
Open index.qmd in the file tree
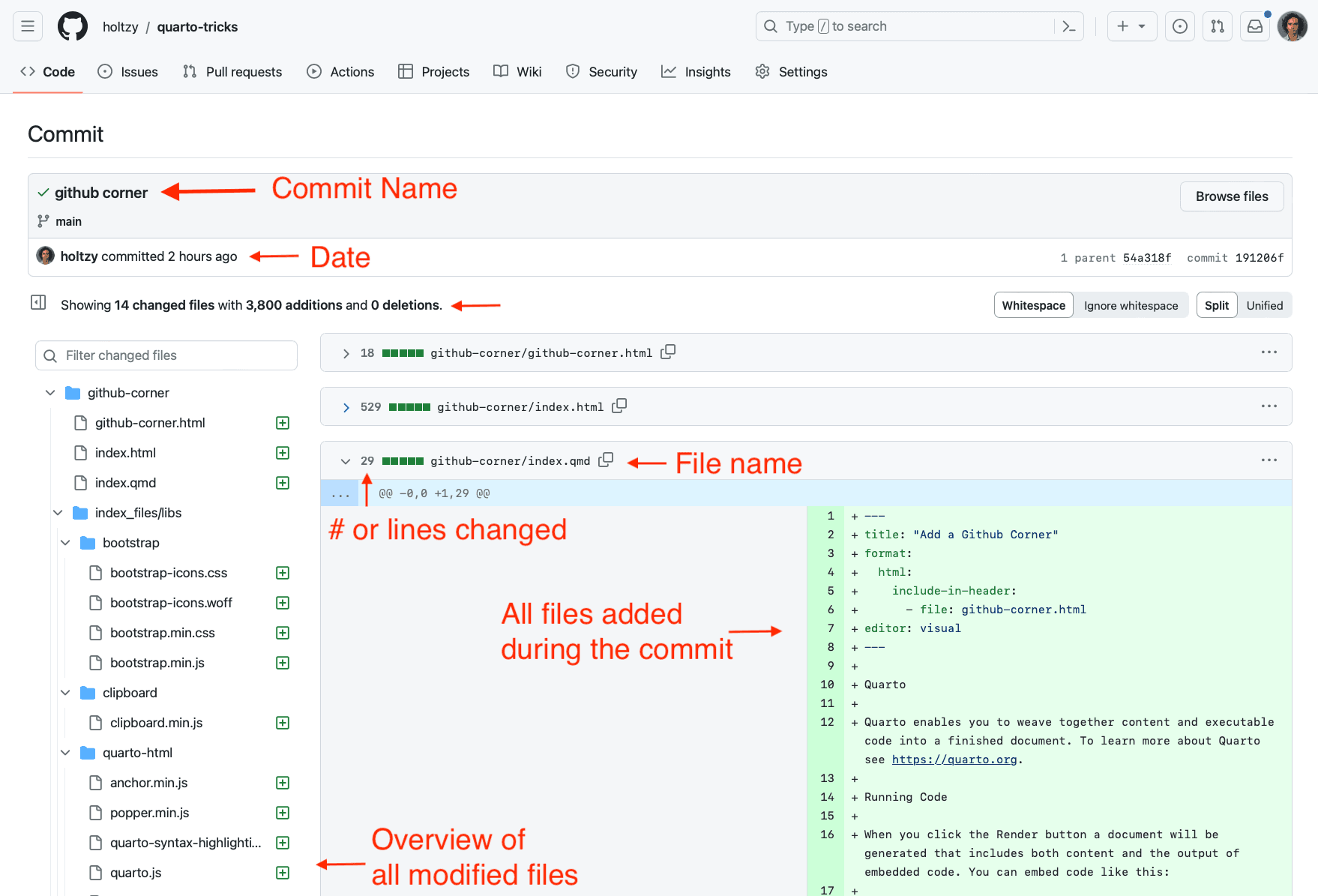click(x=125, y=483)
